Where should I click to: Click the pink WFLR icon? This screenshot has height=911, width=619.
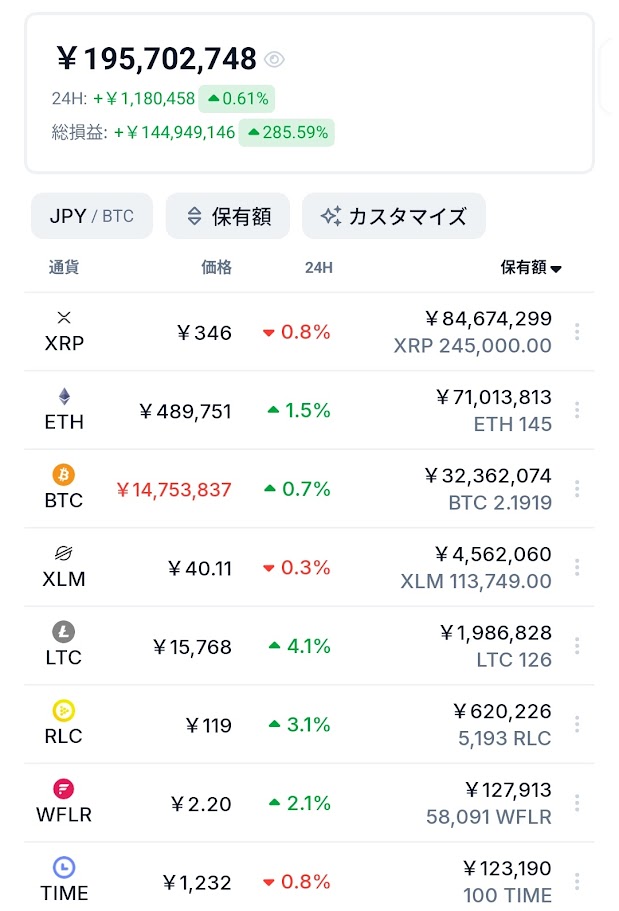tap(64, 789)
